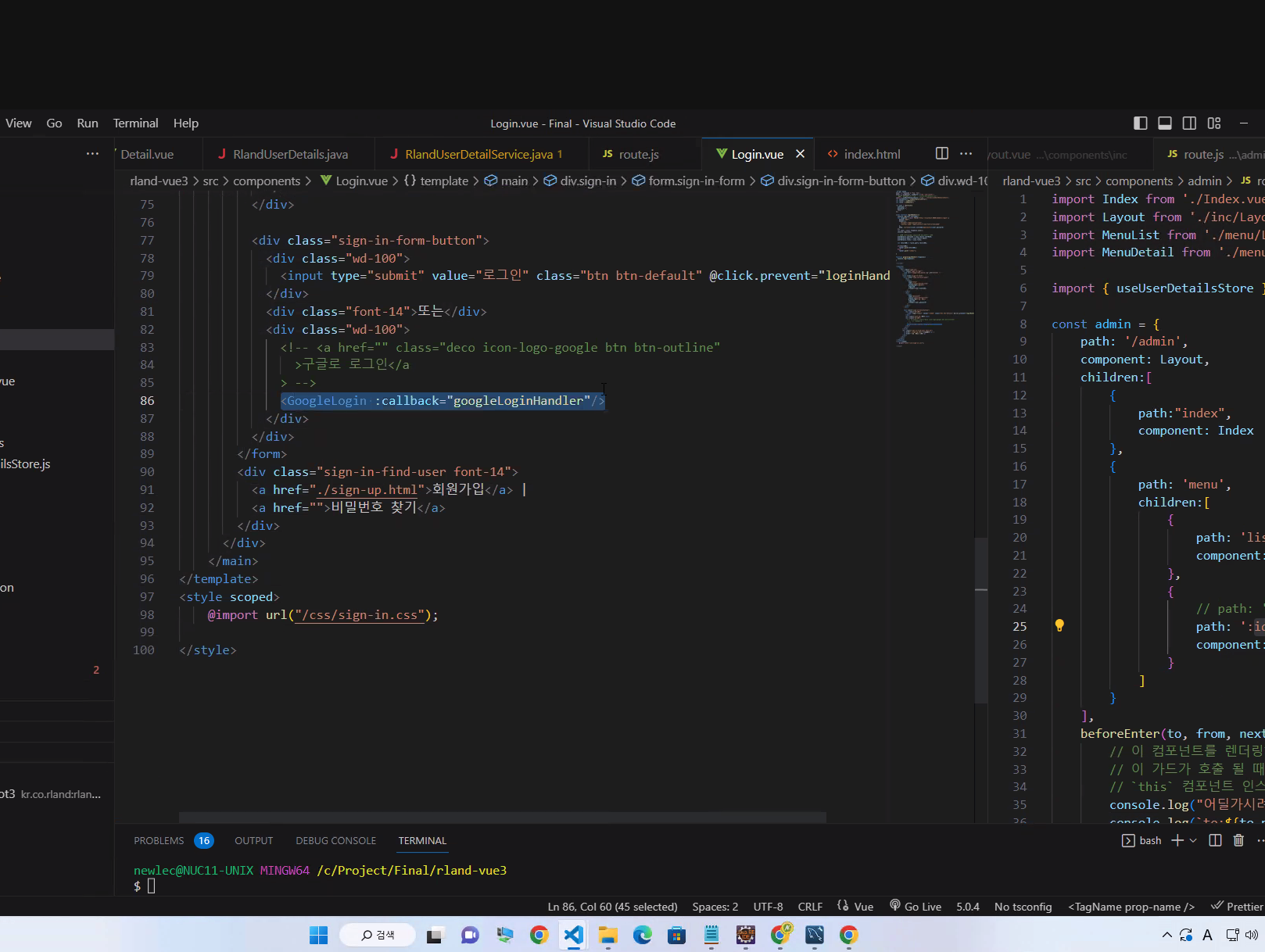Screen dimensions: 1265x952
Task: Click the Prettier status bar item
Action: (1237, 907)
